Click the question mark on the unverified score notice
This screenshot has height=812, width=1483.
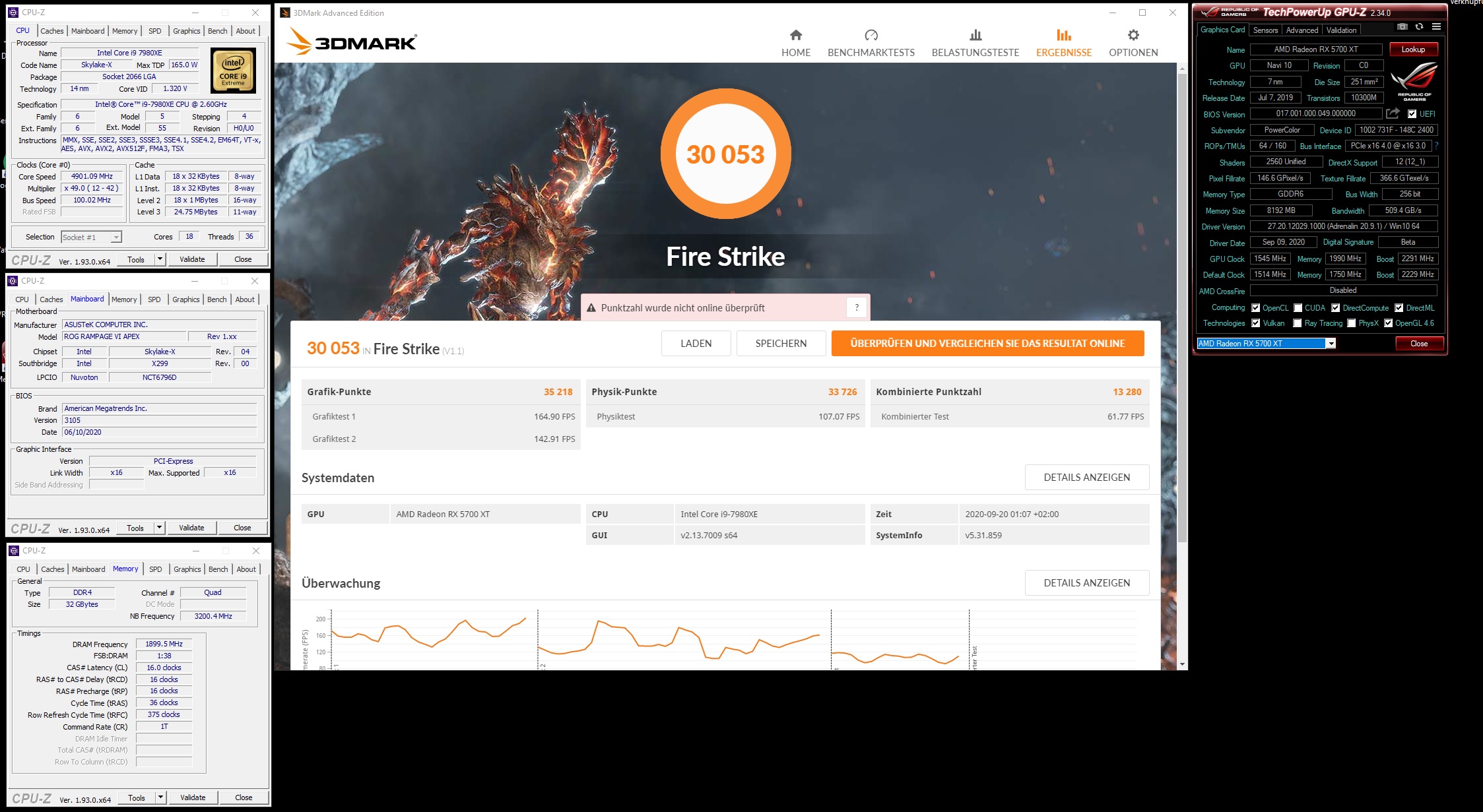coord(857,307)
